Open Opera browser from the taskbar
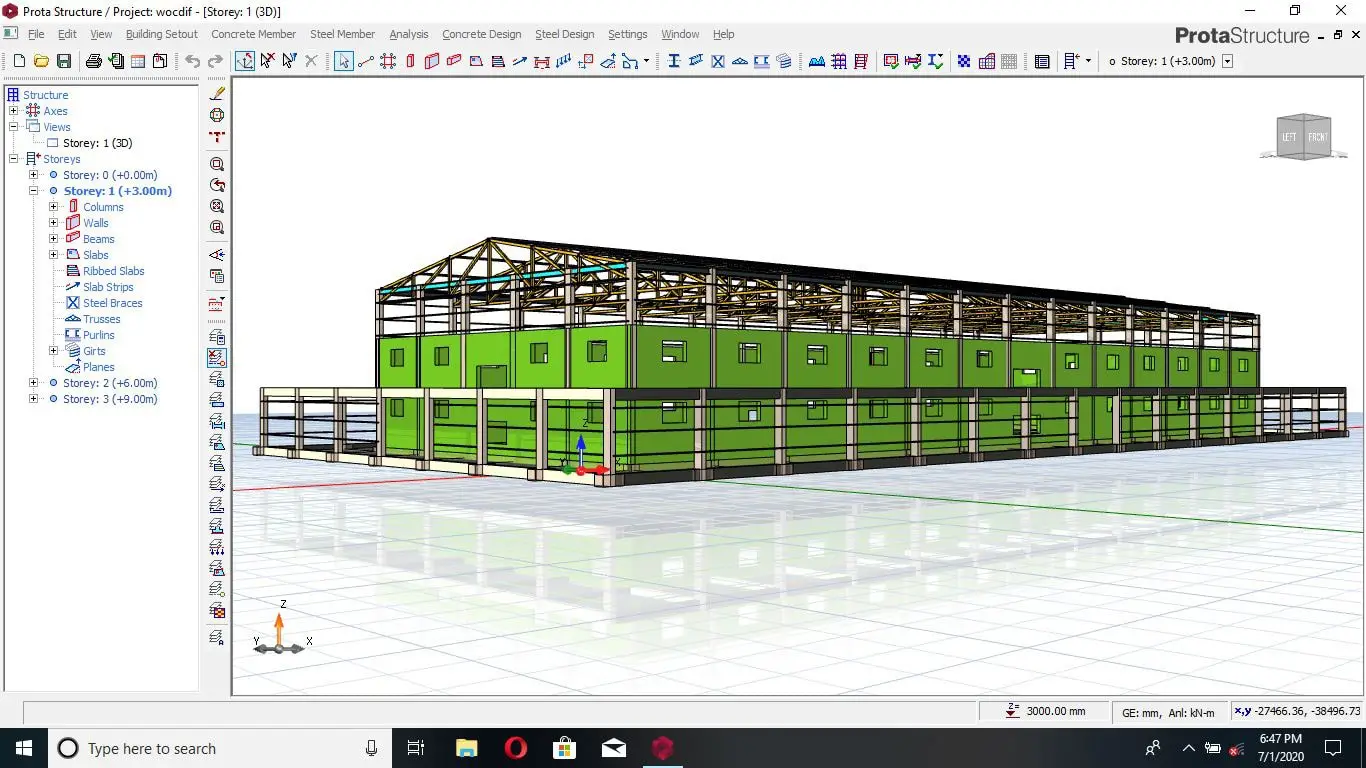The height and width of the screenshot is (768, 1366). (516, 748)
